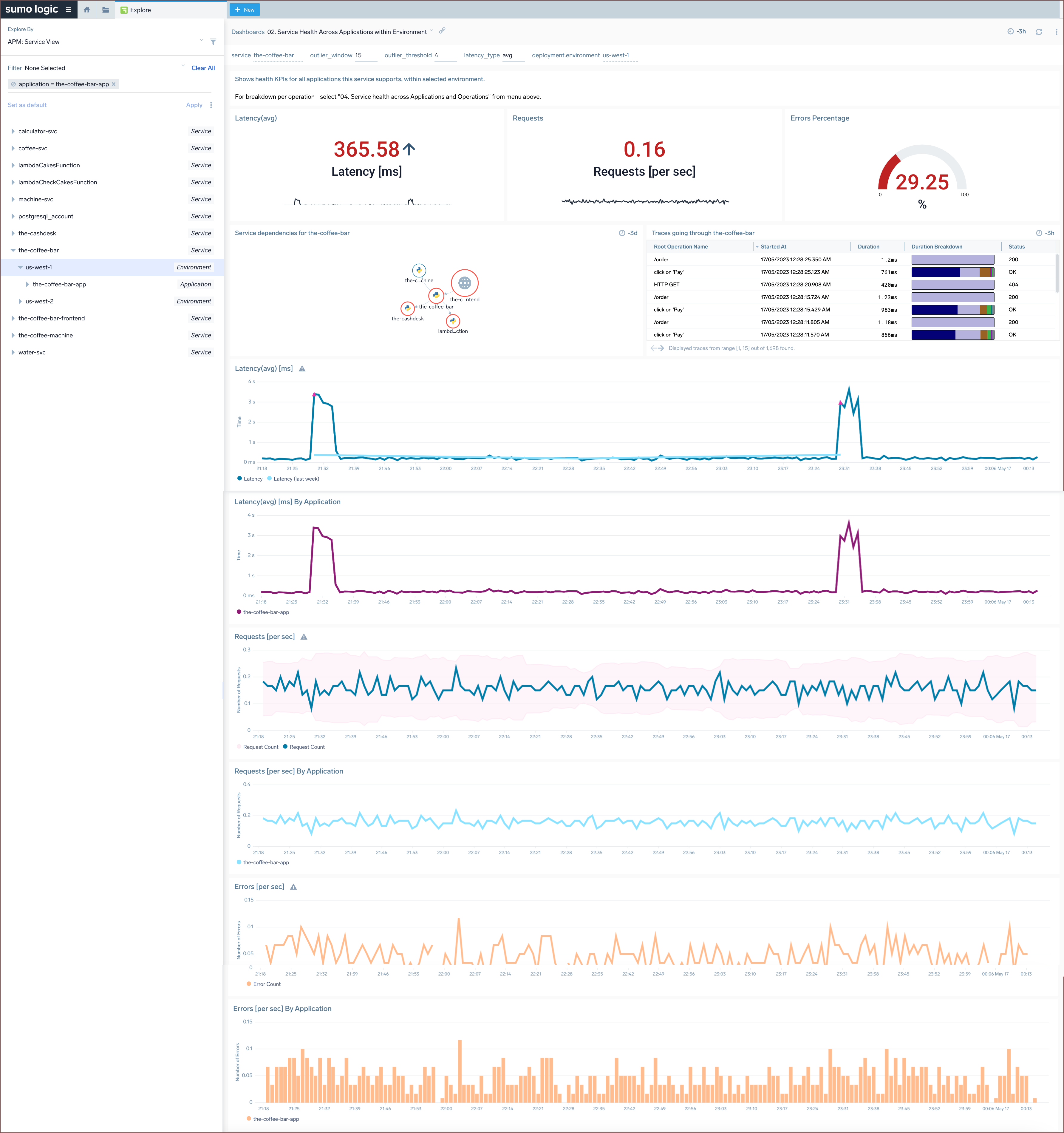
Task: Toggle the Latency legend series
Action: [250, 479]
